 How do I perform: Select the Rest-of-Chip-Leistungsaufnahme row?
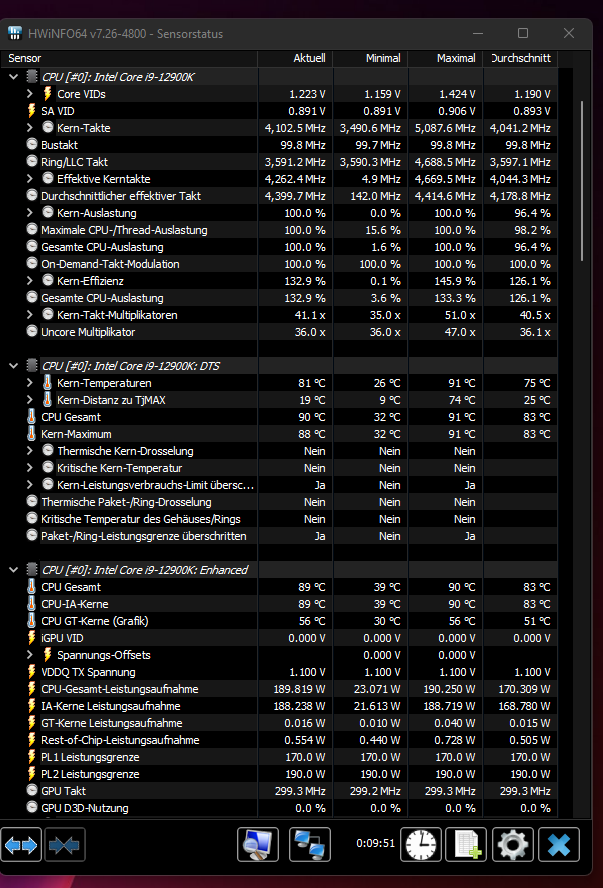(280, 740)
